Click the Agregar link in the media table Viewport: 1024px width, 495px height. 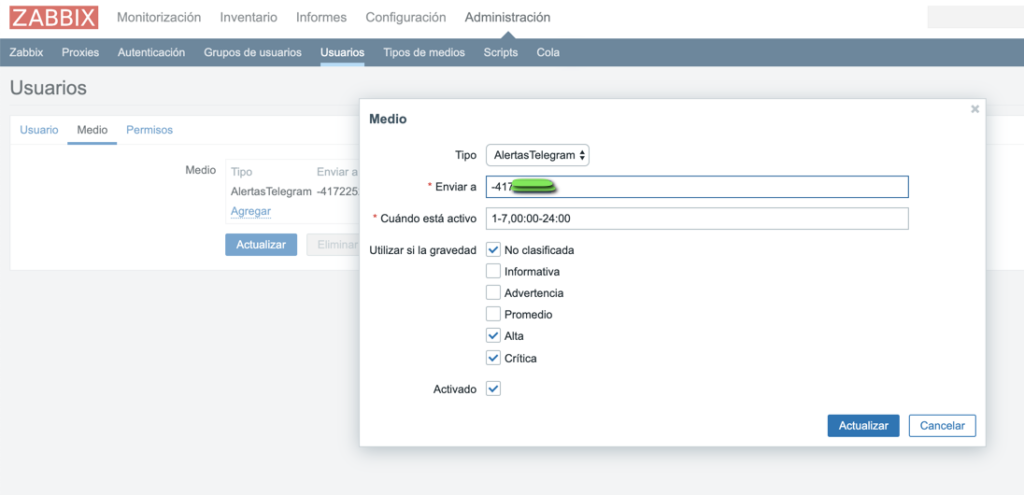(250, 211)
